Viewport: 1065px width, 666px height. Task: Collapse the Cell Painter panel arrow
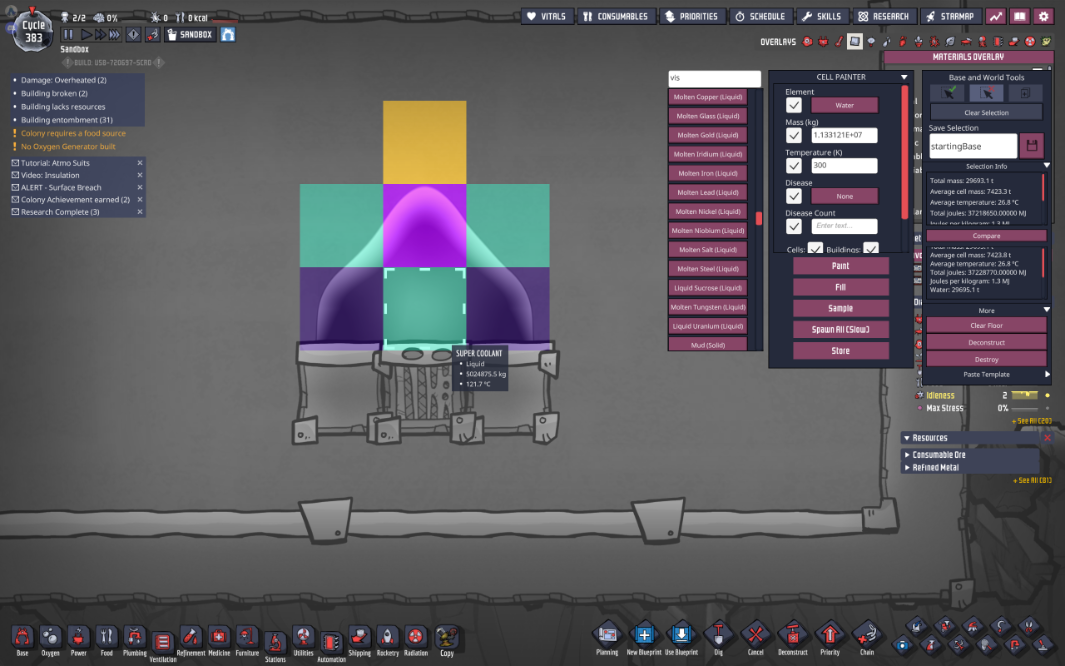(x=904, y=77)
